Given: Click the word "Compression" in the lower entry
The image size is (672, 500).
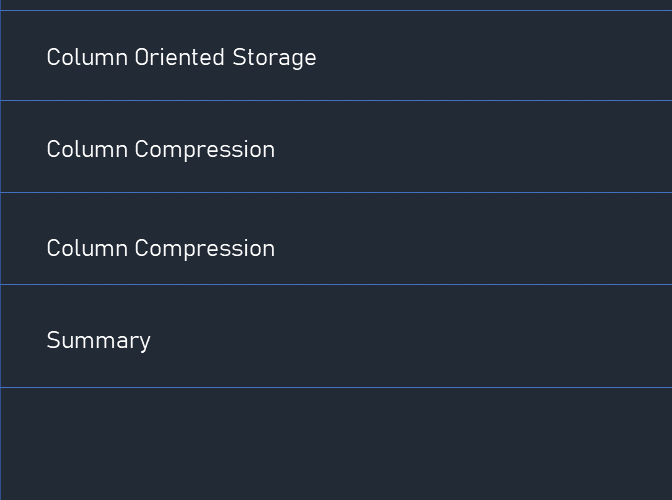Looking at the screenshot, I should [x=204, y=250].
